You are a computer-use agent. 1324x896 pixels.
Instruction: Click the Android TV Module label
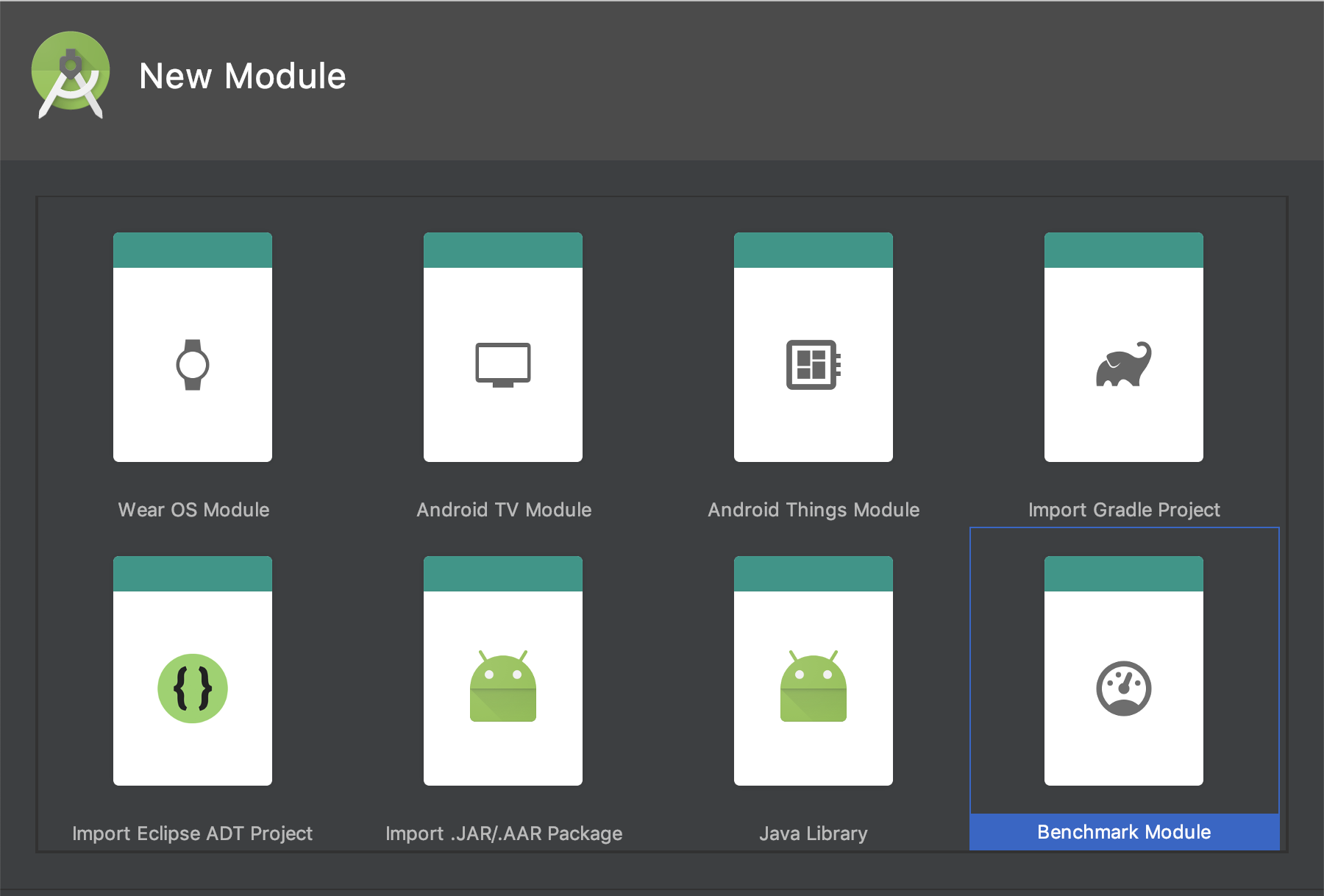click(x=504, y=510)
